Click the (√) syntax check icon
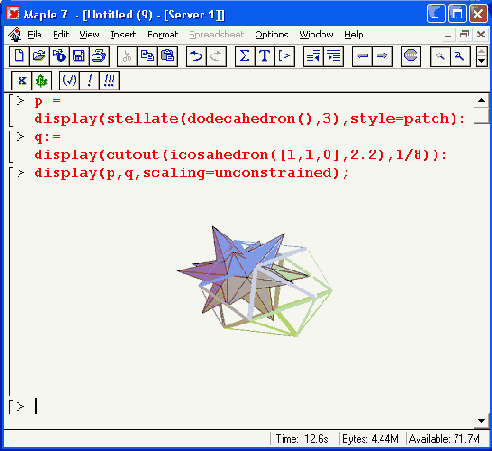The height and width of the screenshot is (451, 492). click(69, 80)
